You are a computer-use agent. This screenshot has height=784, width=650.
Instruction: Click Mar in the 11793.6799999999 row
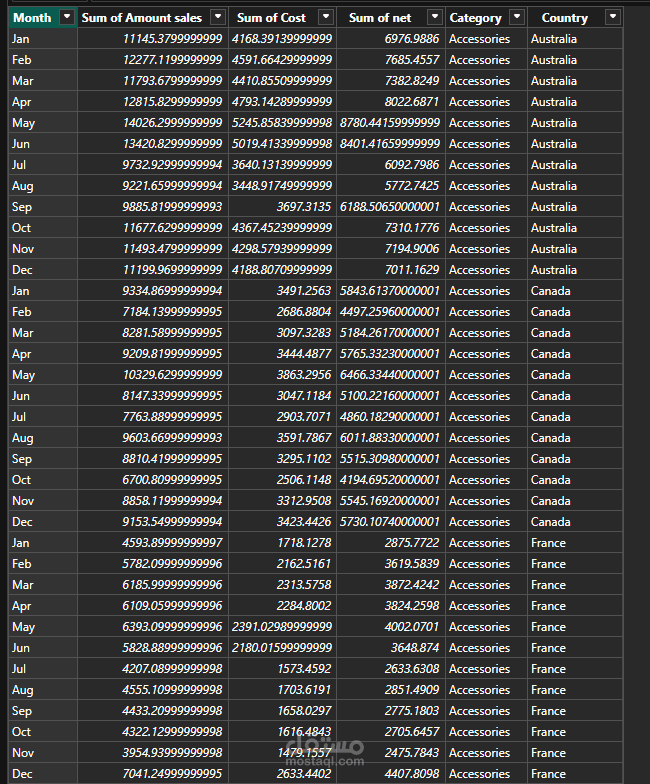(43, 81)
